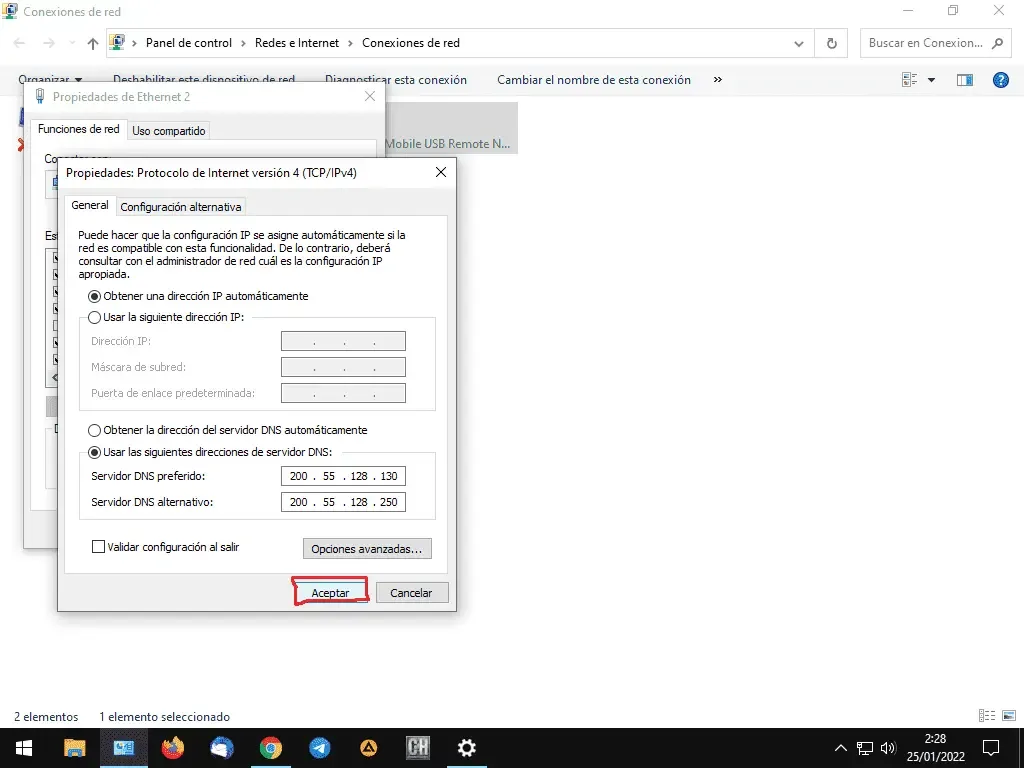This screenshot has height=768, width=1024.
Task: Open the notification center icon
Action: pos(991,748)
